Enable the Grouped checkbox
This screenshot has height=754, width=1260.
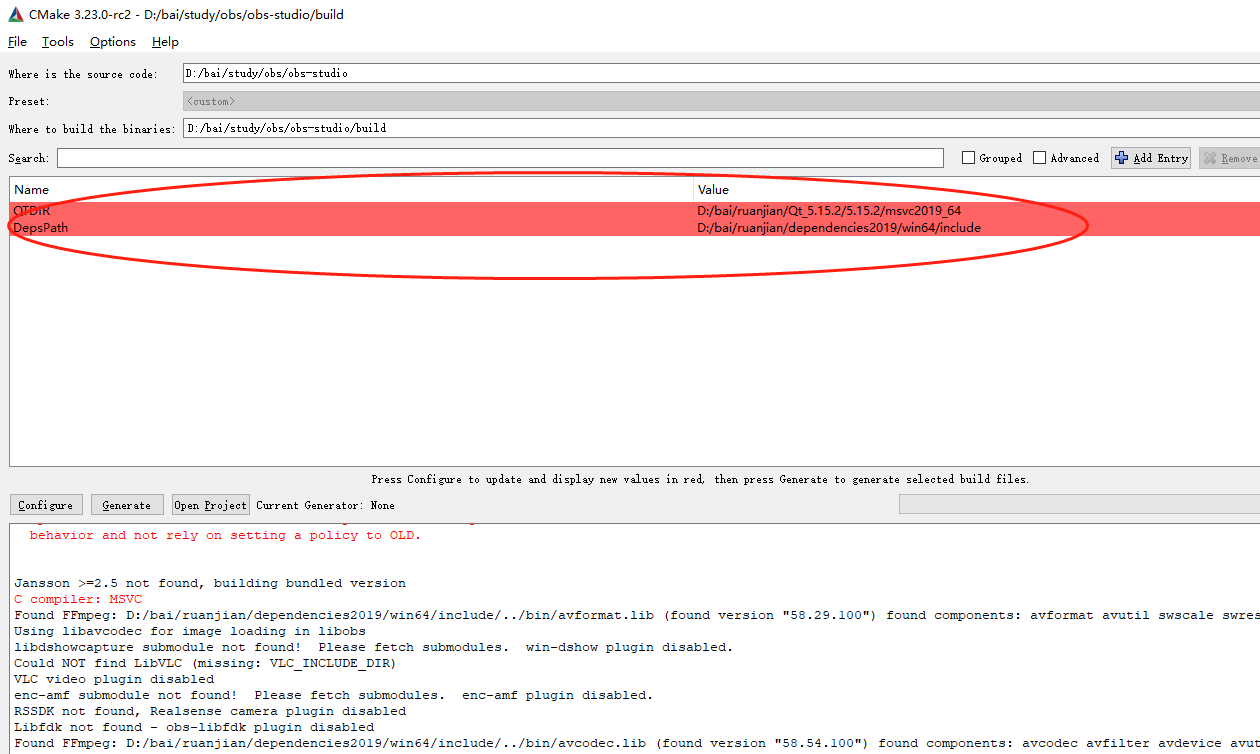click(968, 158)
